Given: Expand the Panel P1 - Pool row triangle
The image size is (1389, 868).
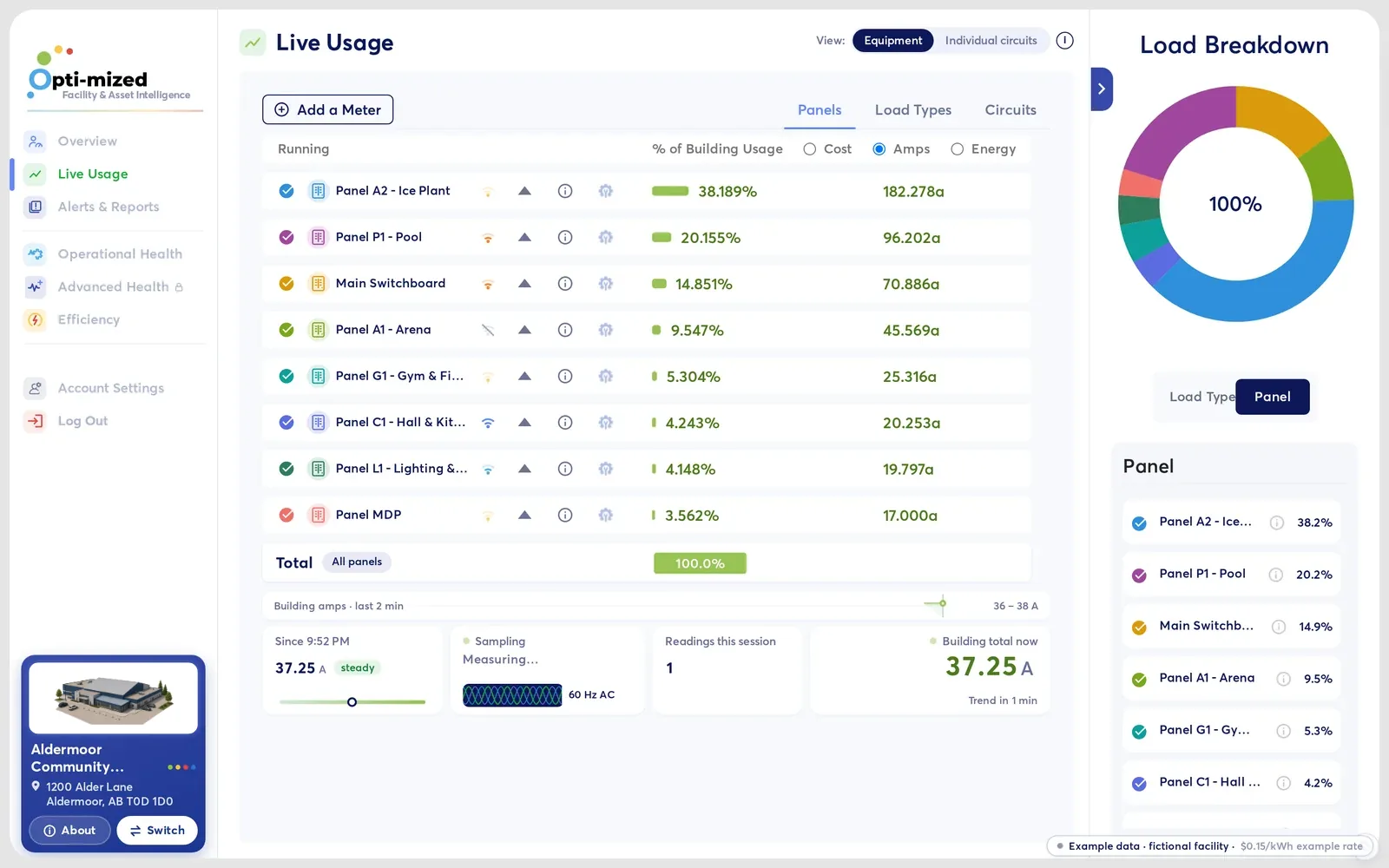Looking at the screenshot, I should (524, 237).
